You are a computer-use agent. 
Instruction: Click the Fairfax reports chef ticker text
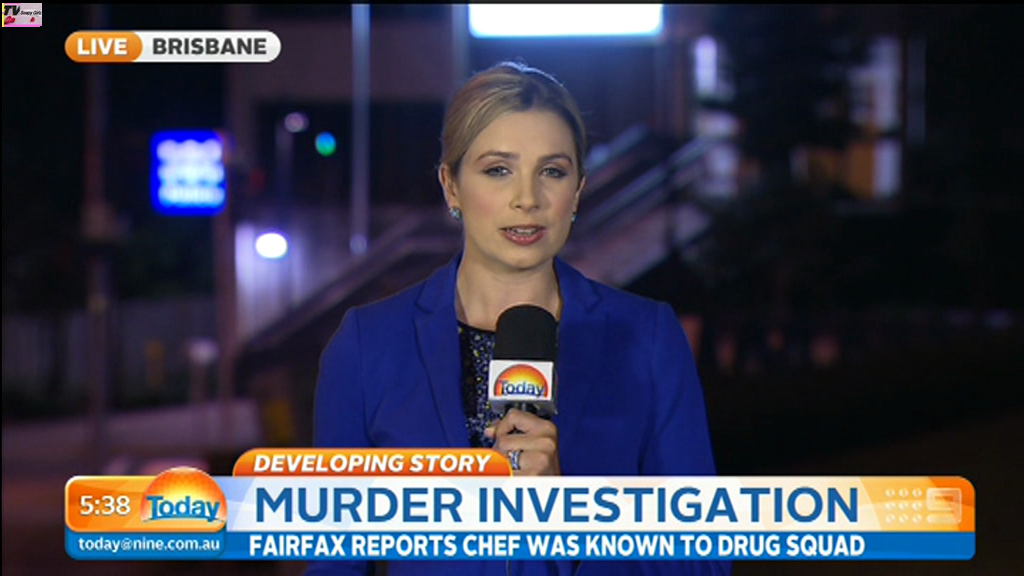tap(556, 546)
